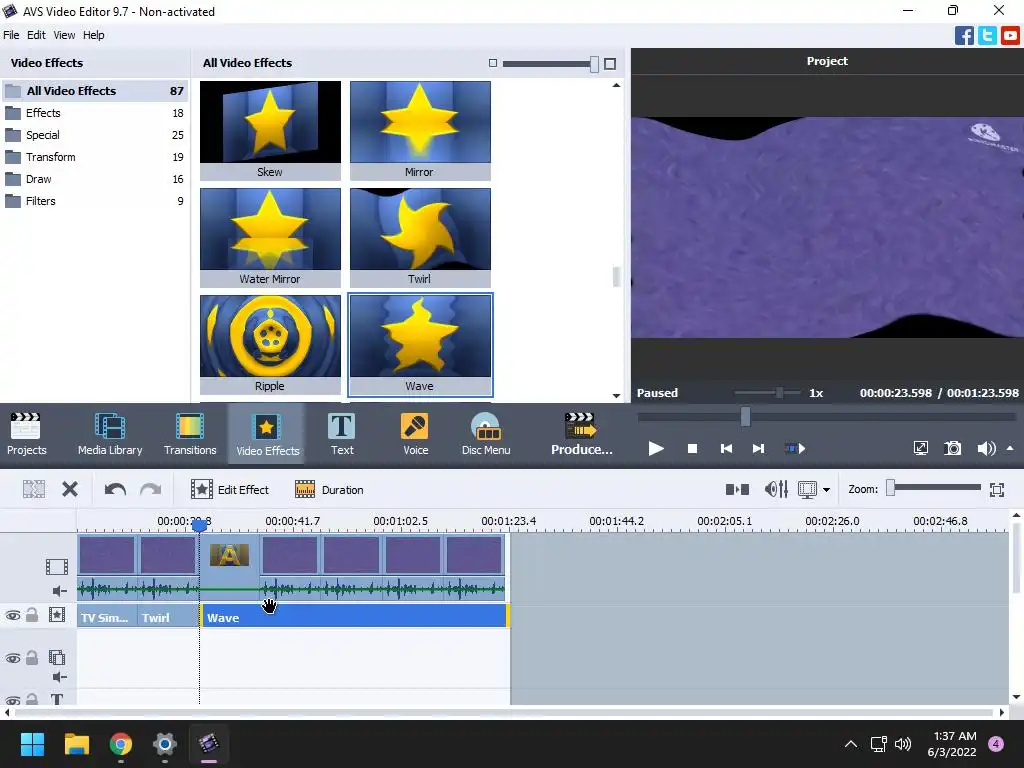Open the Help menu
This screenshot has height=768, width=1024.
pyautogui.click(x=93, y=35)
